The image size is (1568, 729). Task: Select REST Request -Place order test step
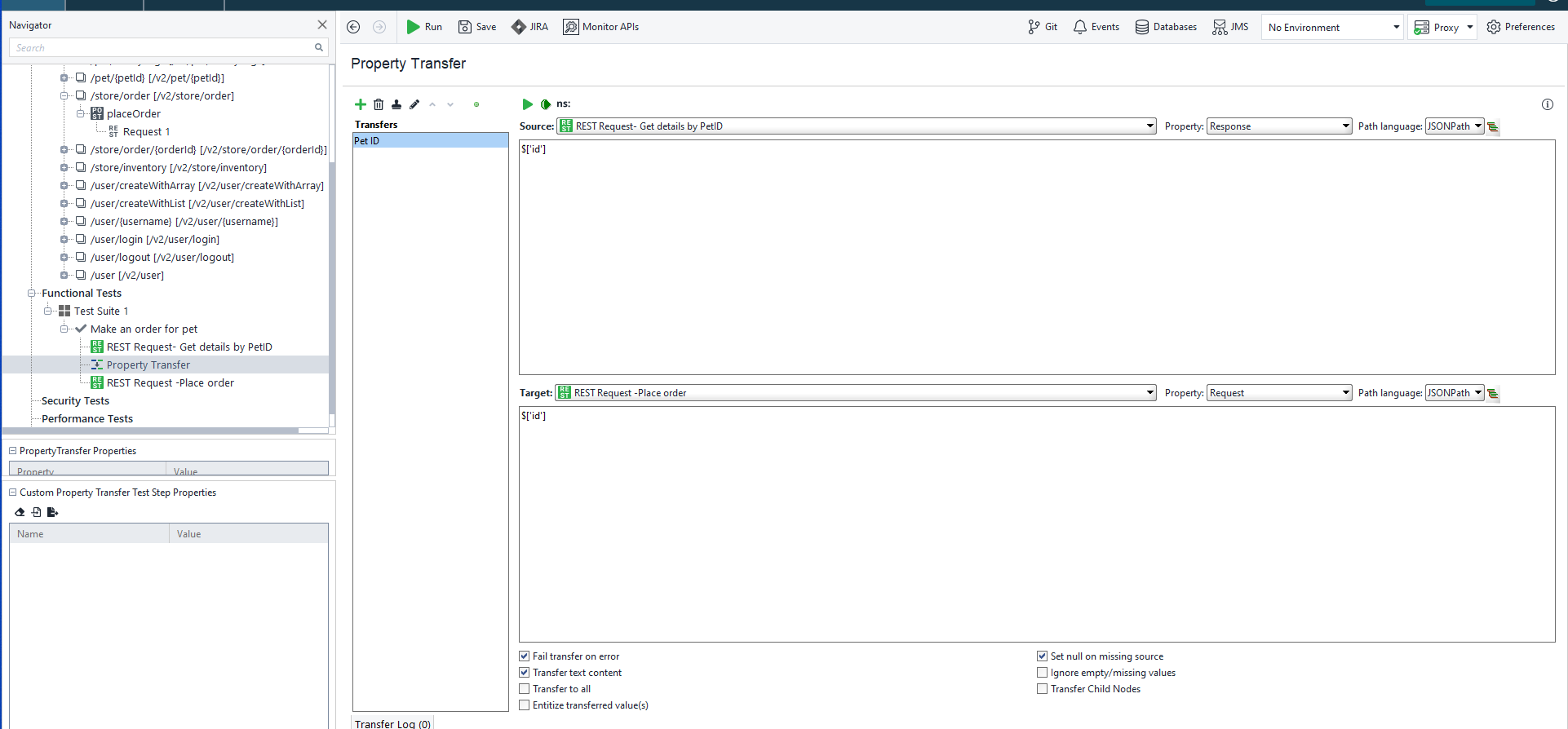(x=170, y=383)
